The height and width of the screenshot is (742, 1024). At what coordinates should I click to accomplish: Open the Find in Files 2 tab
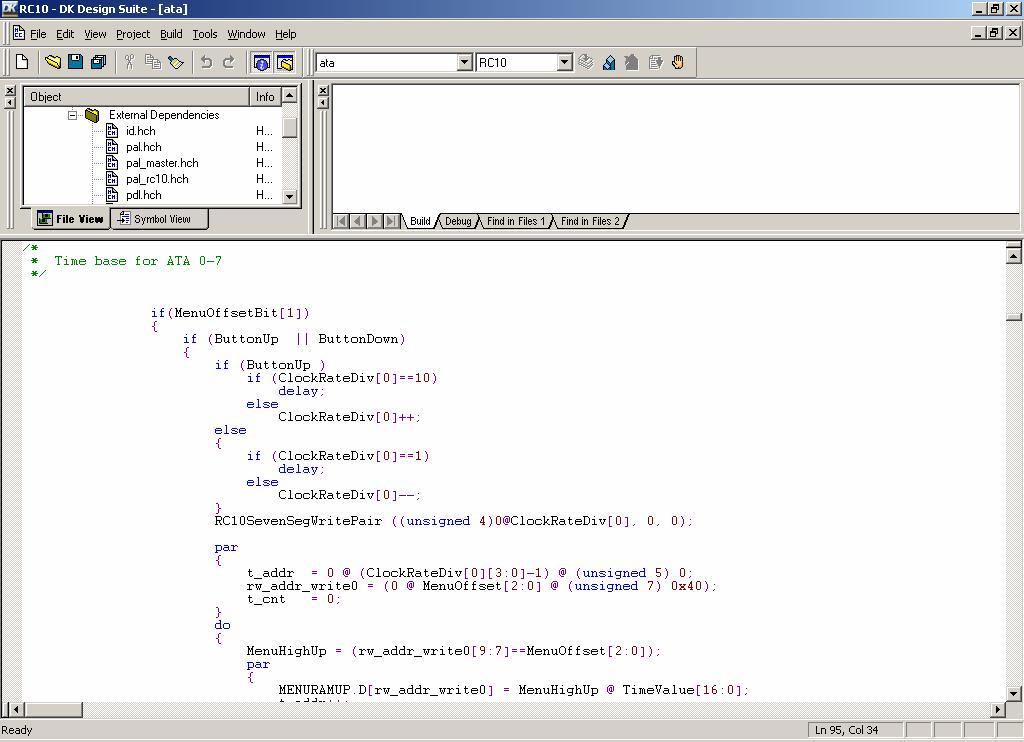click(590, 221)
